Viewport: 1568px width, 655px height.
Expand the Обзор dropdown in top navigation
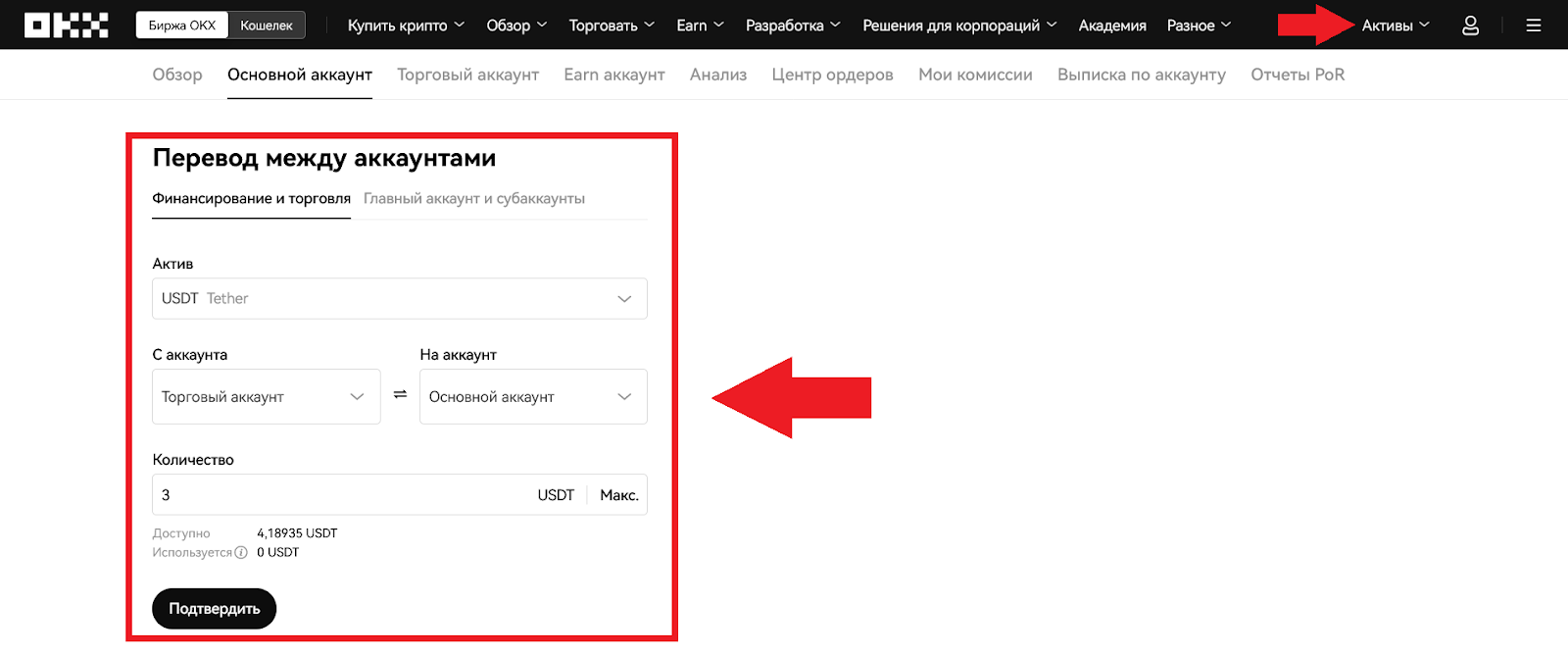[x=516, y=25]
